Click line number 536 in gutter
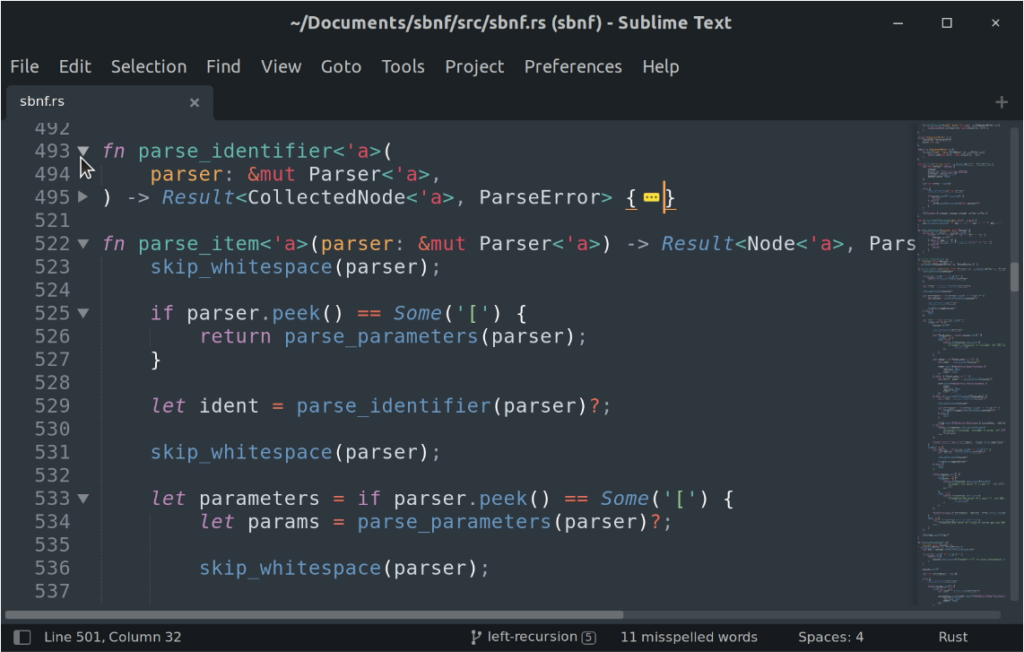Screen dimensions: 1024x652 pos(52,568)
